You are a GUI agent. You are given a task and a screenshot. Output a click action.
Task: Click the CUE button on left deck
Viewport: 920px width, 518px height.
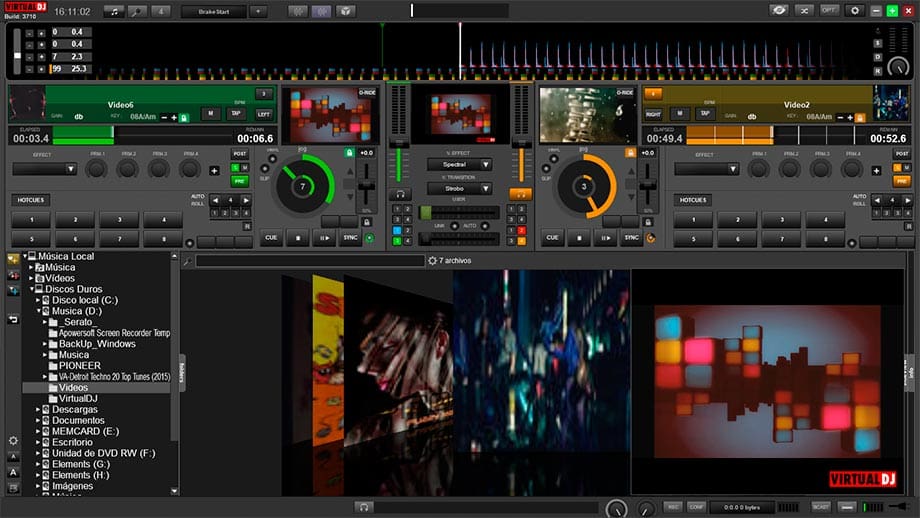pos(271,238)
